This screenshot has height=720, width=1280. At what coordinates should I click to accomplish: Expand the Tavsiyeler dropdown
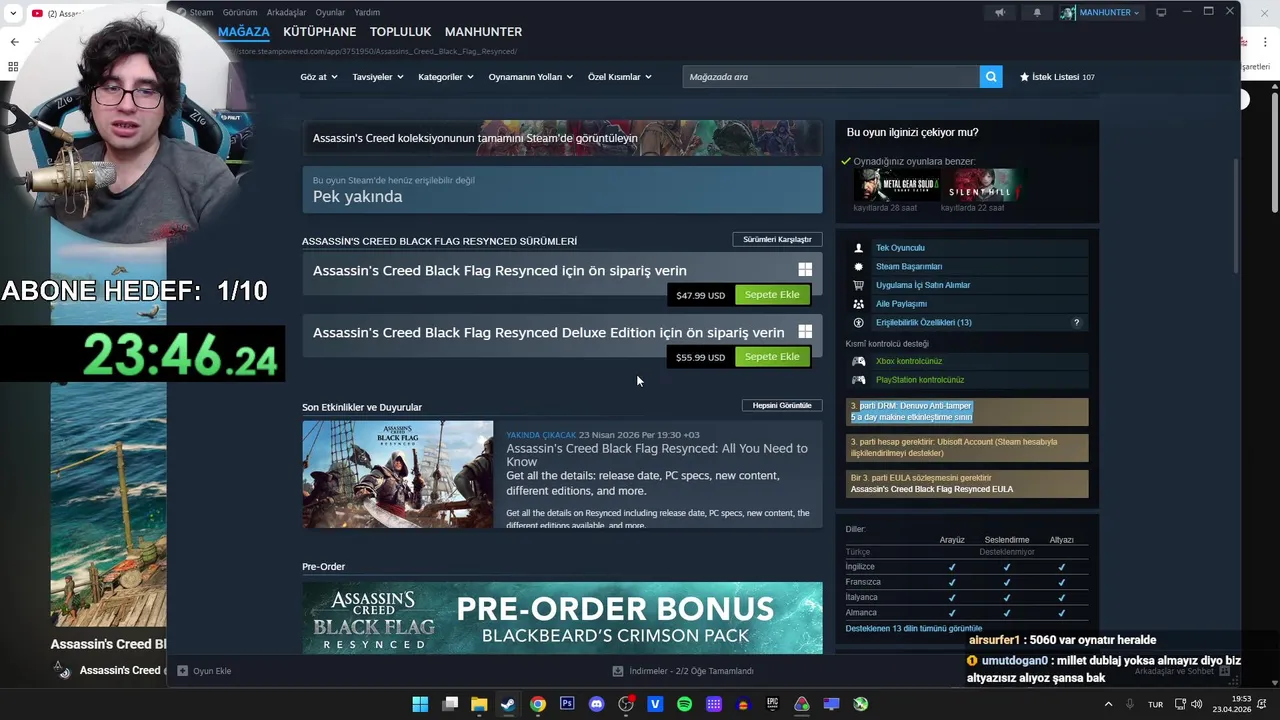click(378, 77)
